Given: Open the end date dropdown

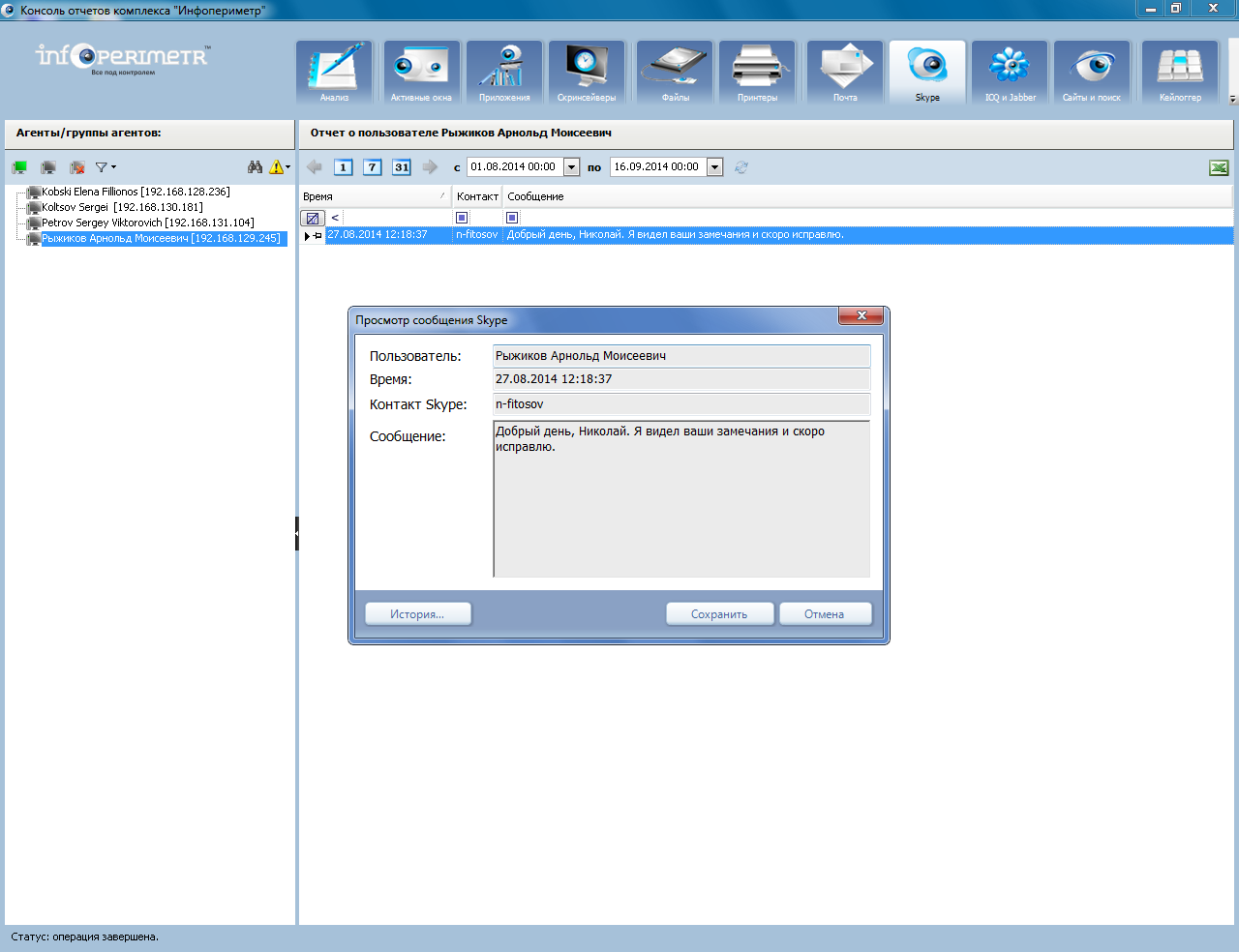Looking at the screenshot, I should (714, 167).
